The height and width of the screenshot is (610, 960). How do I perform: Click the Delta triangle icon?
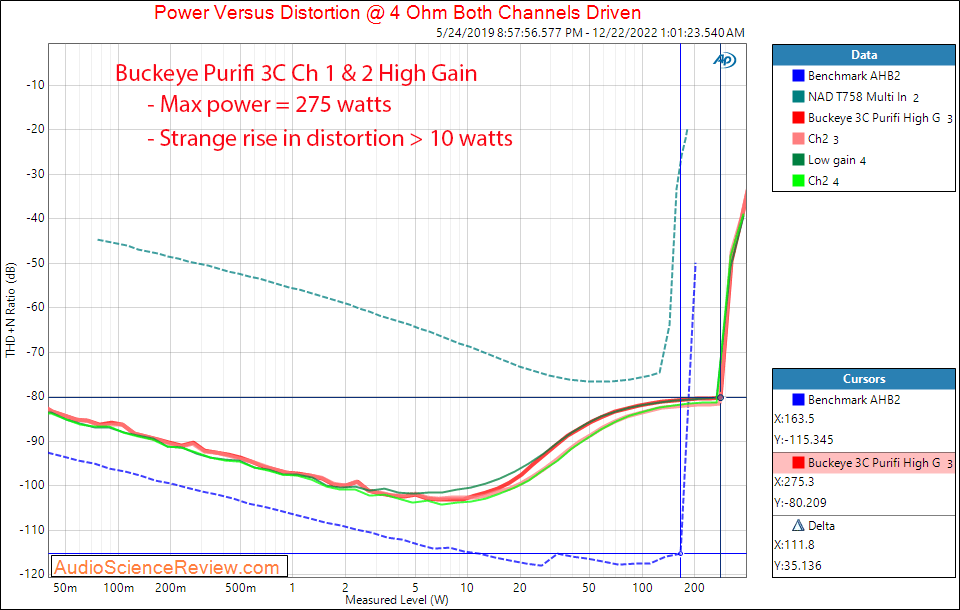click(x=798, y=525)
